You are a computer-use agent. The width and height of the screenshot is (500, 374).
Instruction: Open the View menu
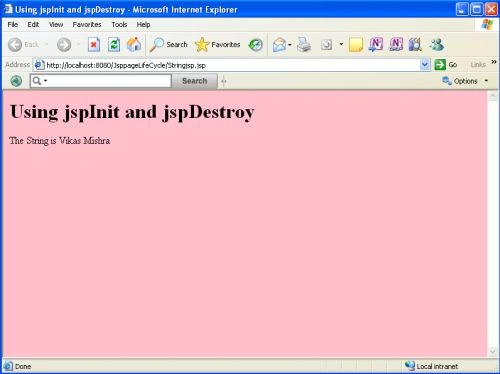(56, 24)
